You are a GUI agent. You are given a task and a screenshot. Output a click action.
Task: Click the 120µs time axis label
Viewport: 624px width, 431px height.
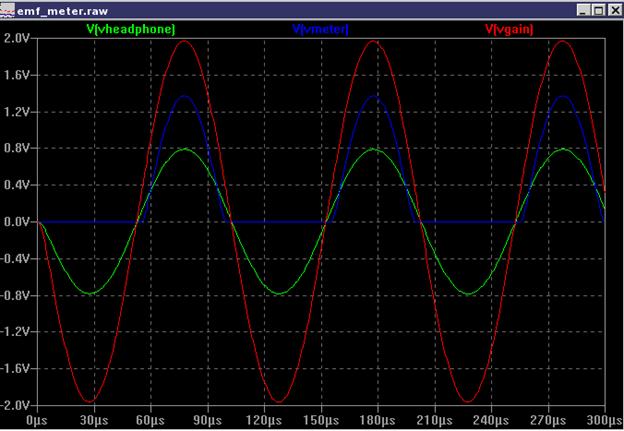coord(264,421)
